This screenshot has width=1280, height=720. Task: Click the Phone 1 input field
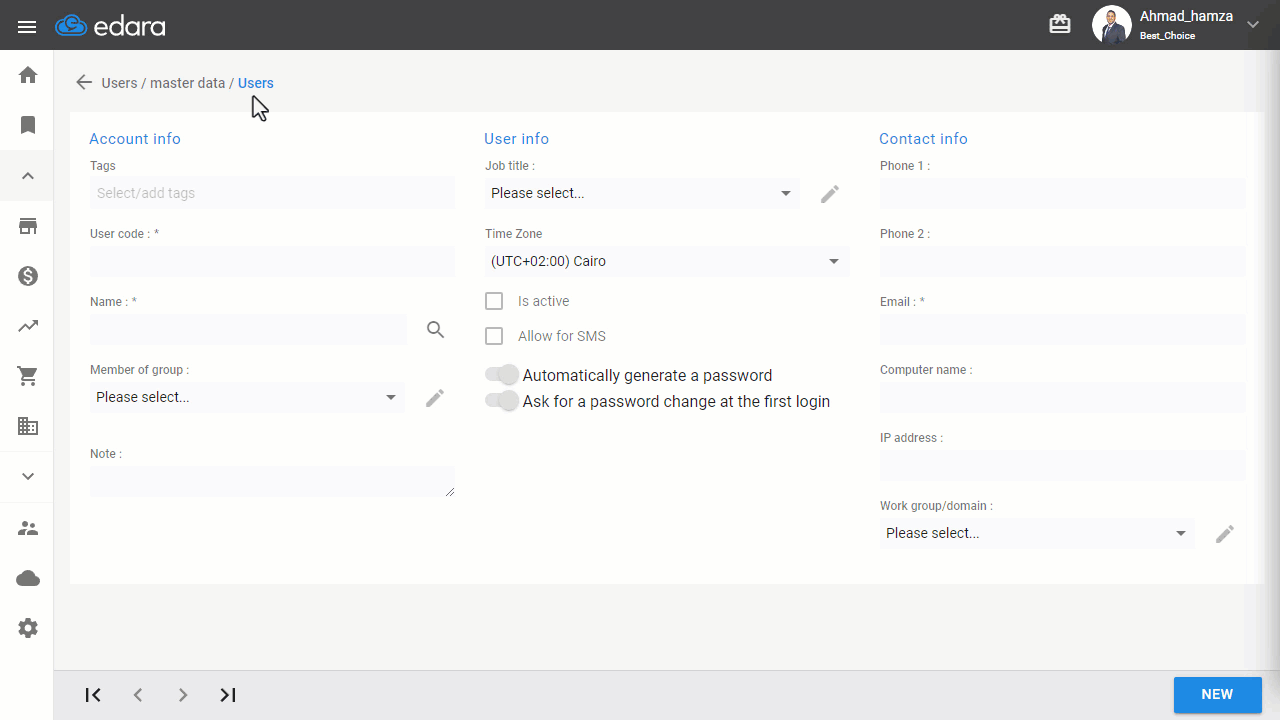(x=1062, y=194)
